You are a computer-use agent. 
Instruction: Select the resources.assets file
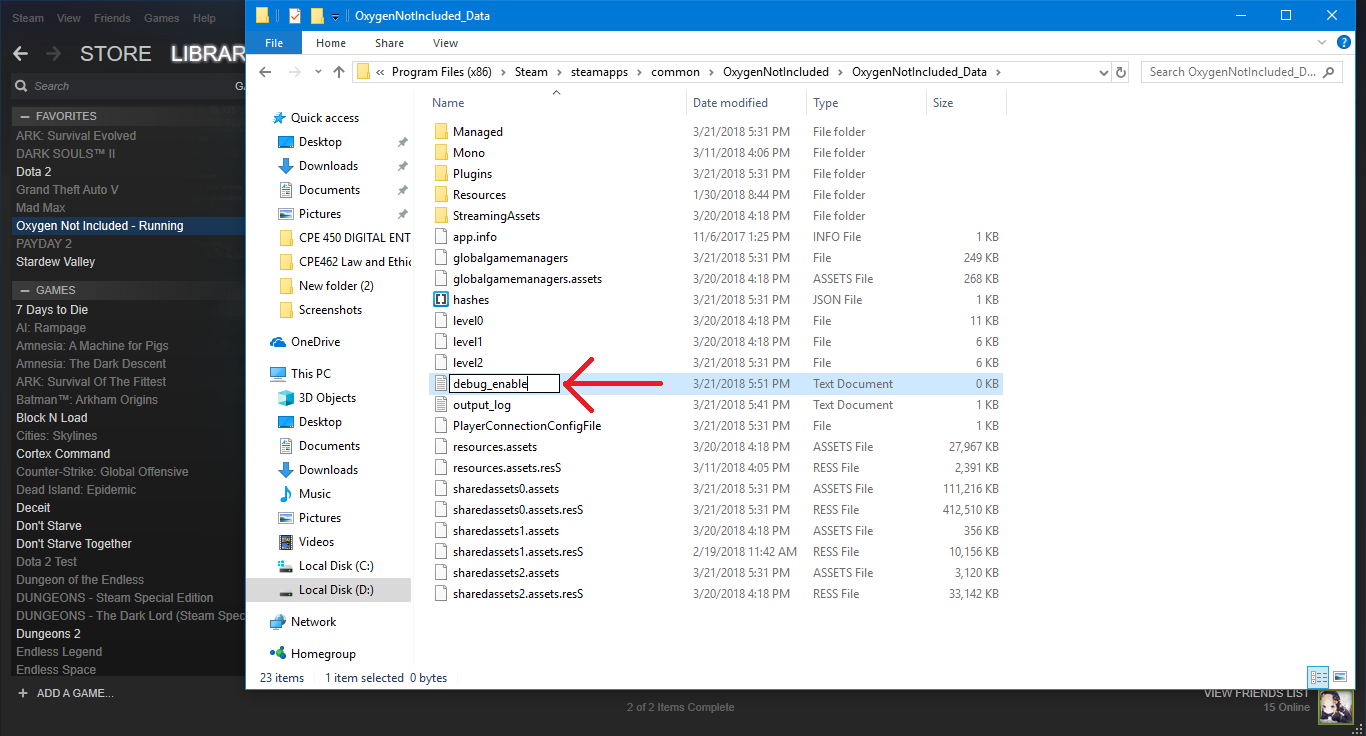495,447
